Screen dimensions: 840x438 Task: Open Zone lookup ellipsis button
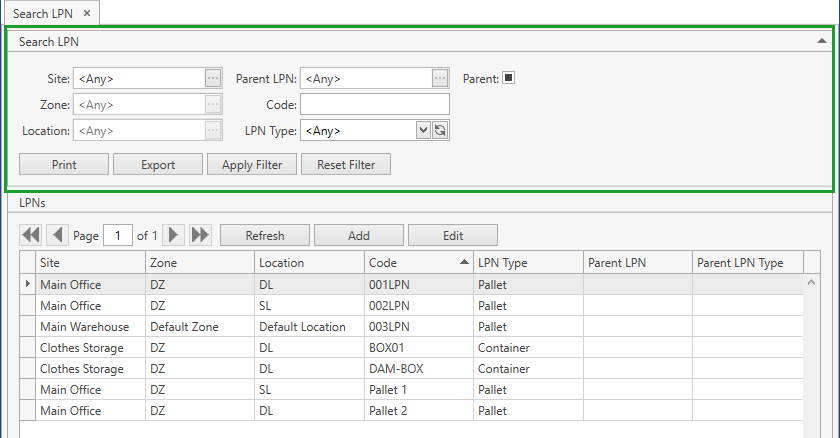213,104
